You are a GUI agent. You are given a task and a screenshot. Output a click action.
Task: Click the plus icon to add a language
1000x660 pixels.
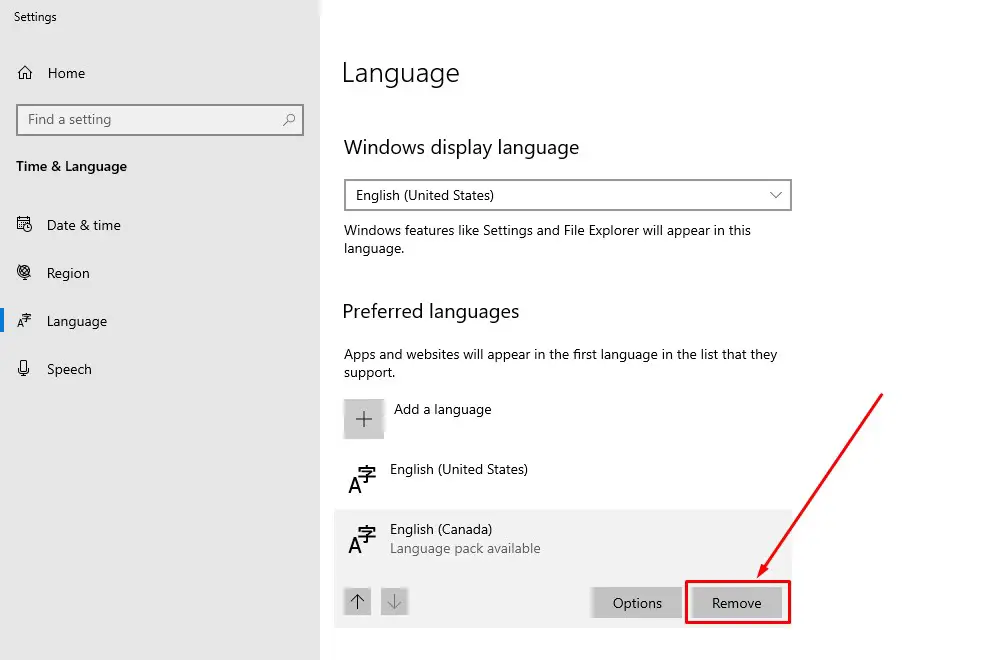pyautogui.click(x=364, y=419)
